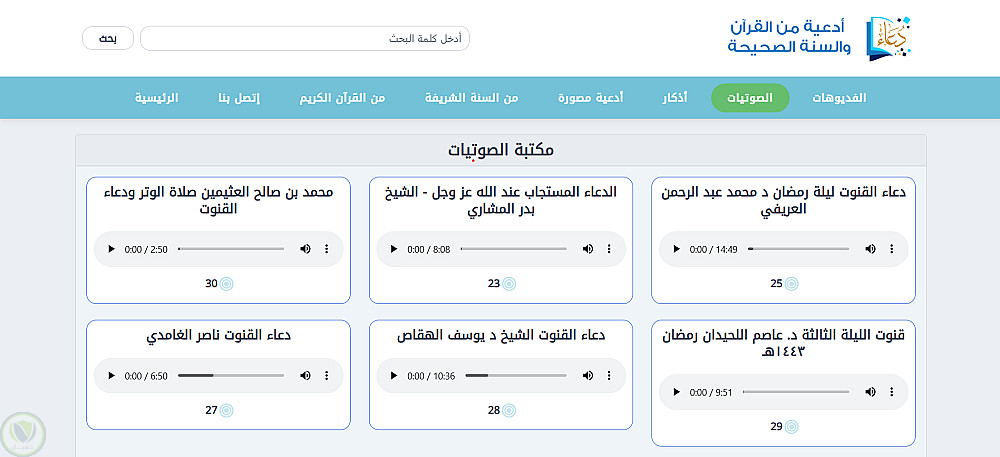Open more options for Al-Arifi audio
The width and height of the screenshot is (1000, 457).
[891, 249]
